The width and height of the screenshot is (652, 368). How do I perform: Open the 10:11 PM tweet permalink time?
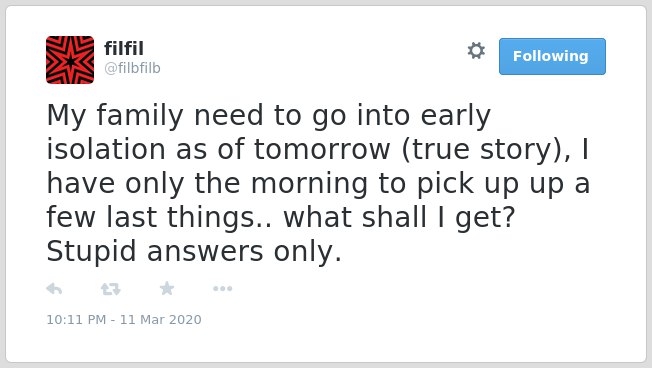76,319
